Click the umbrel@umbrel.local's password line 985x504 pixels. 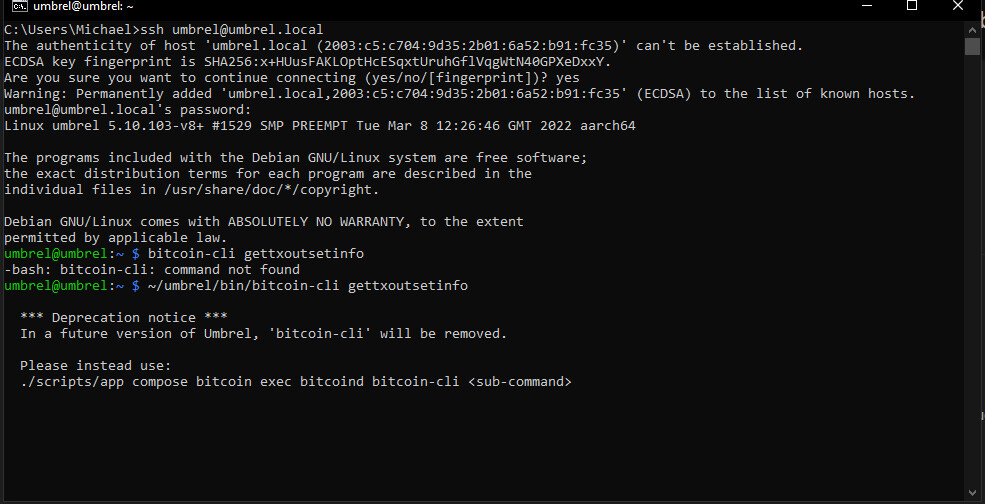pyautogui.click(x=128, y=110)
